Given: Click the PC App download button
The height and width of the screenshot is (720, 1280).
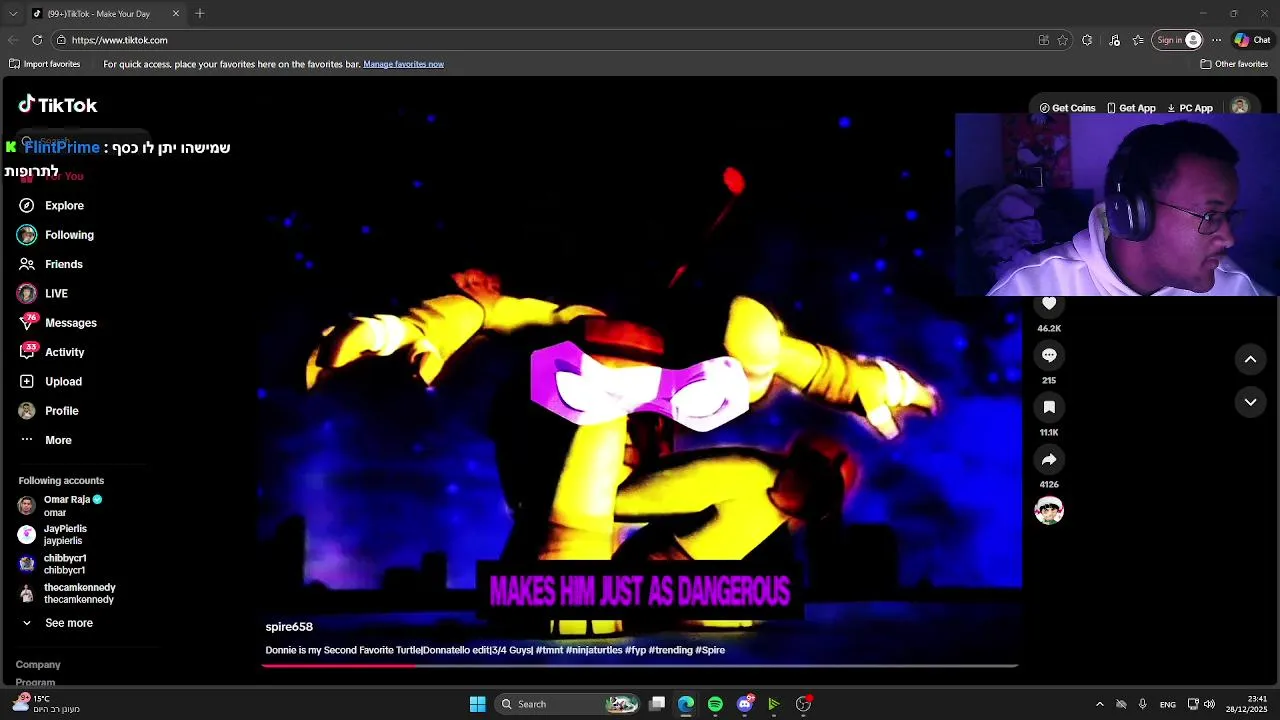Looking at the screenshot, I should tap(1190, 108).
